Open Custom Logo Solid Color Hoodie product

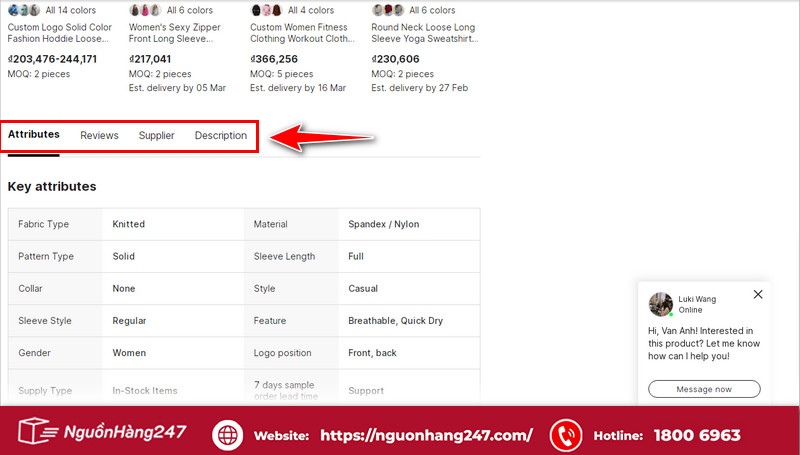pyautogui.click(x=58, y=33)
